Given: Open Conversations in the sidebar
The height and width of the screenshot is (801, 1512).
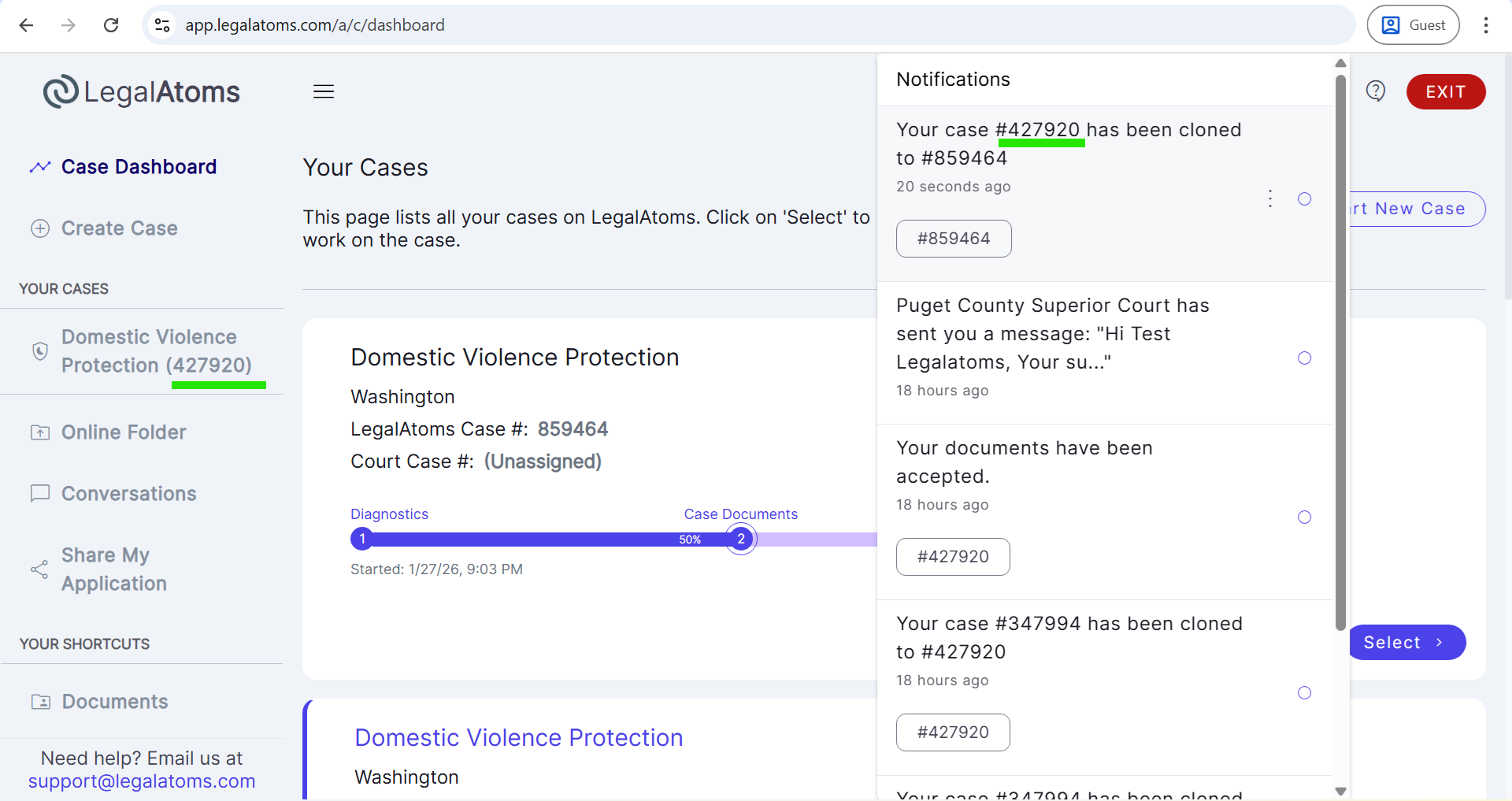Looking at the screenshot, I should pos(128,494).
